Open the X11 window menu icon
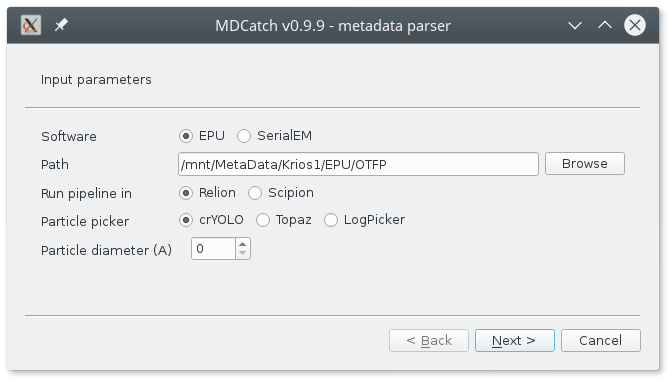Screen dimensions: 672x383 point(31,25)
